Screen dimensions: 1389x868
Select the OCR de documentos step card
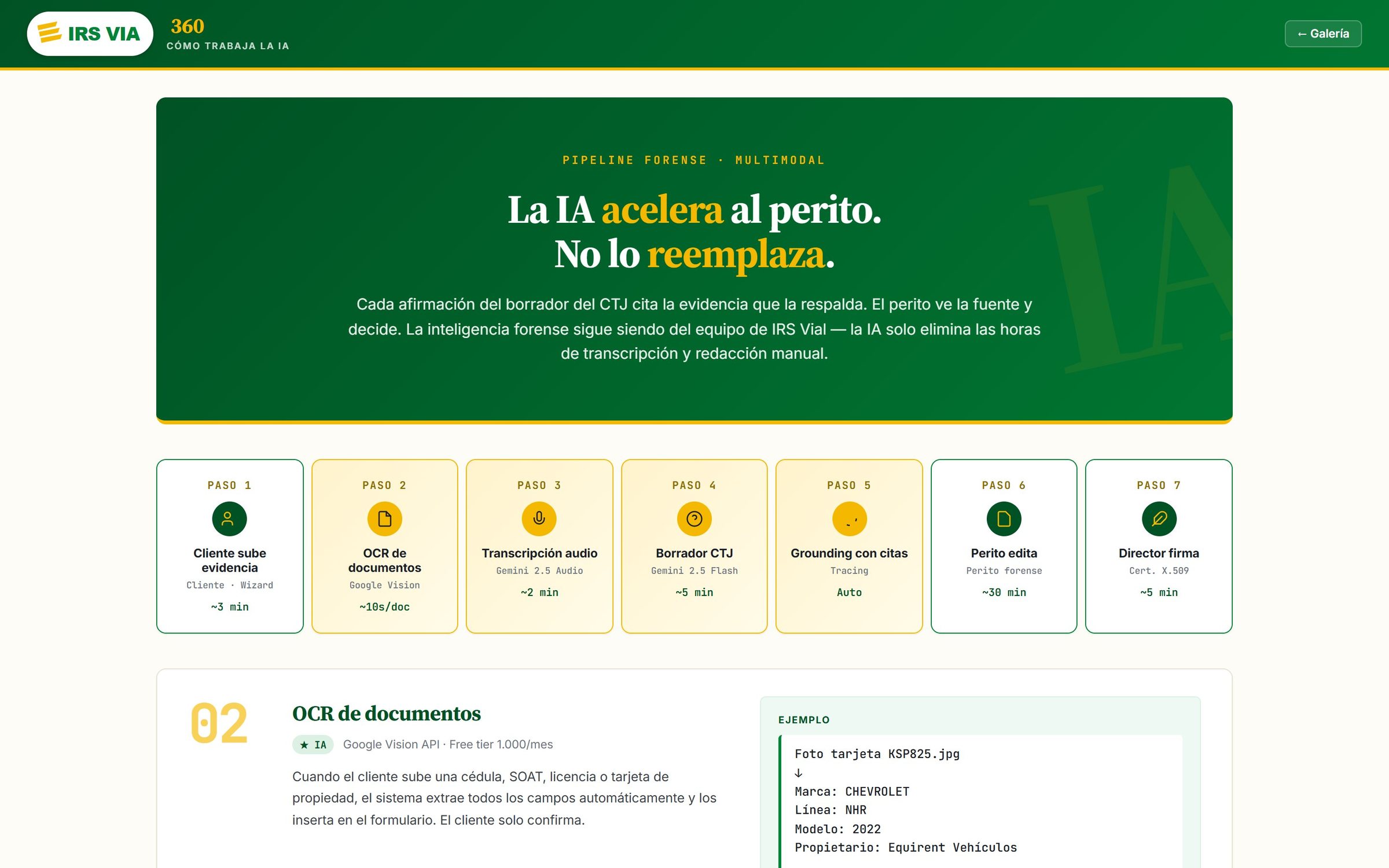[x=384, y=546]
